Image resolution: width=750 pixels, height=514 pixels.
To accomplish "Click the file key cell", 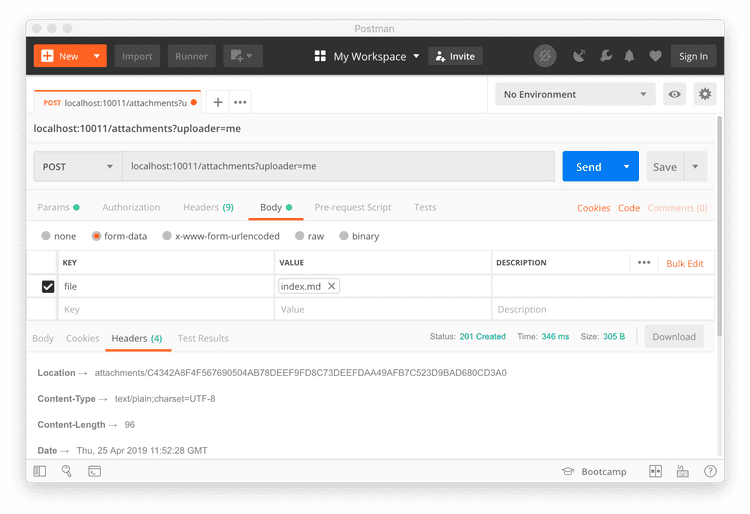I will pyautogui.click(x=166, y=286).
